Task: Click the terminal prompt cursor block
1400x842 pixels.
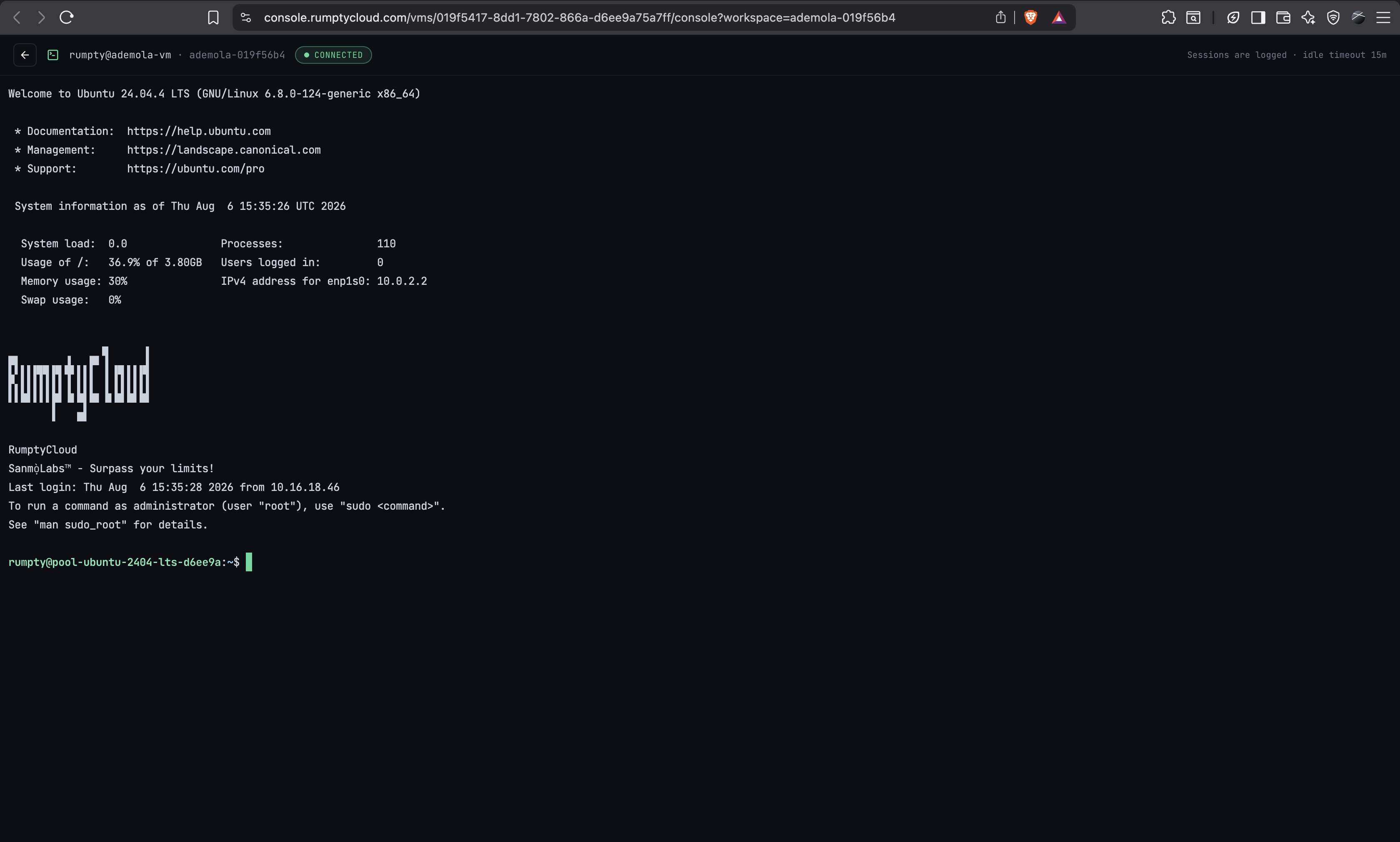Action: click(x=249, y=562)
